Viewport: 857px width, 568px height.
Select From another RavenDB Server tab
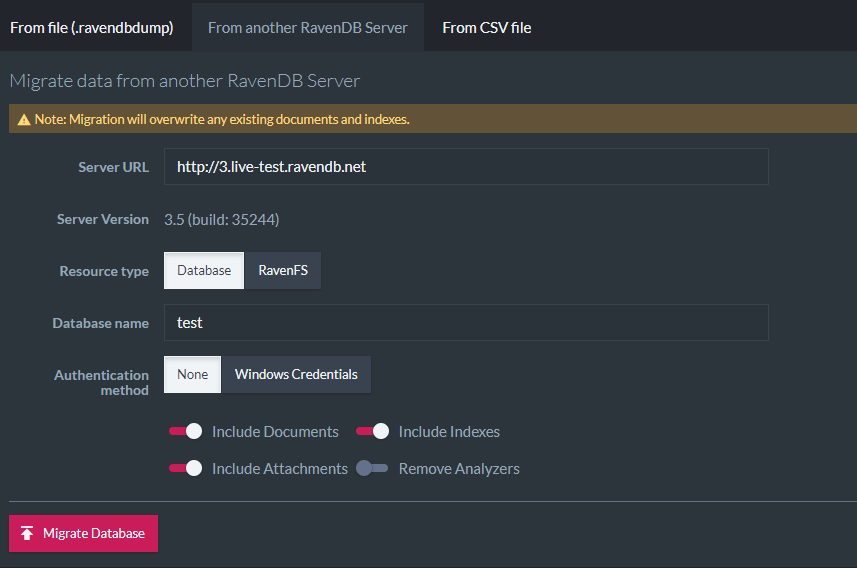[x=308, y=27]
